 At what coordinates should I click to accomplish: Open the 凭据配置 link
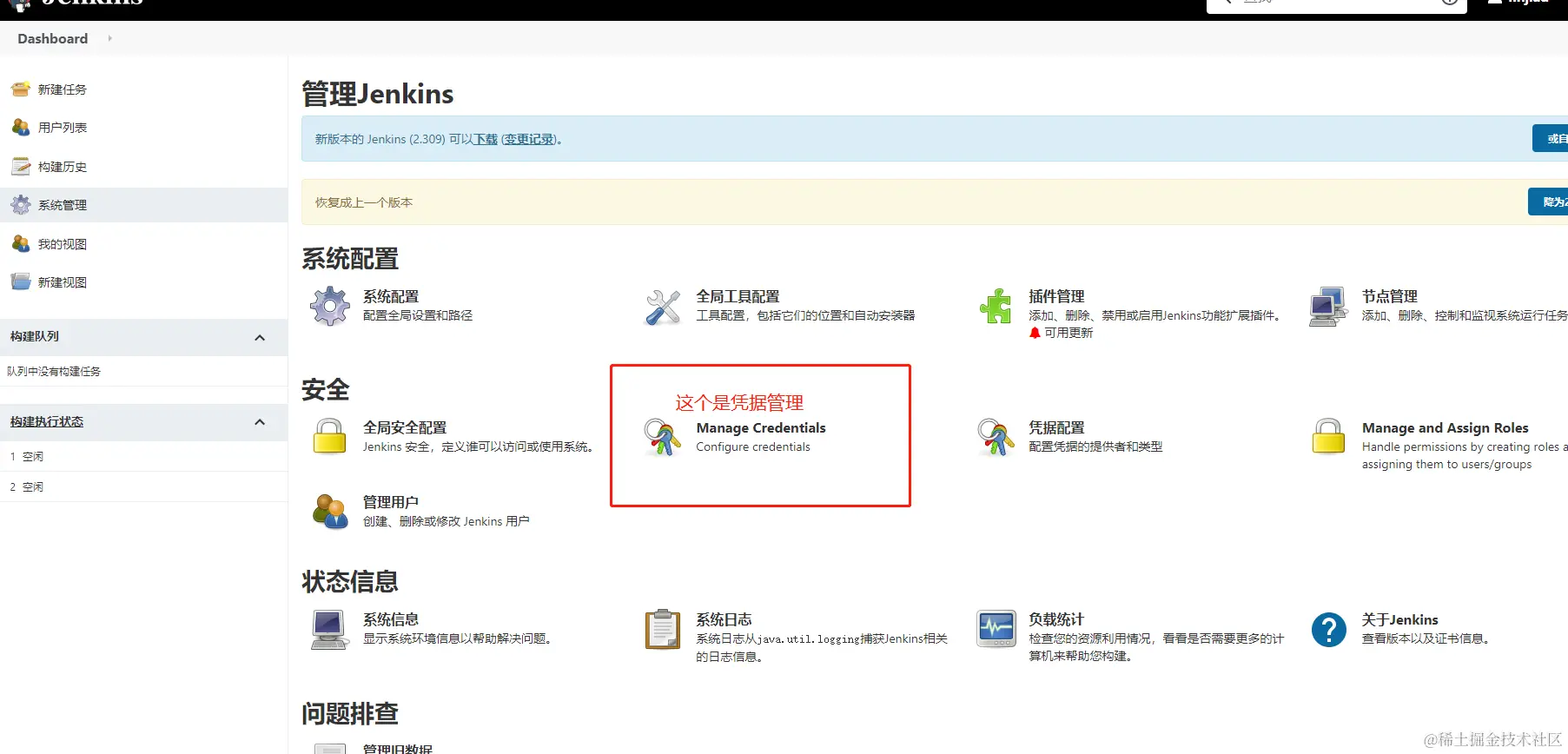click(x=1056, y=427)
